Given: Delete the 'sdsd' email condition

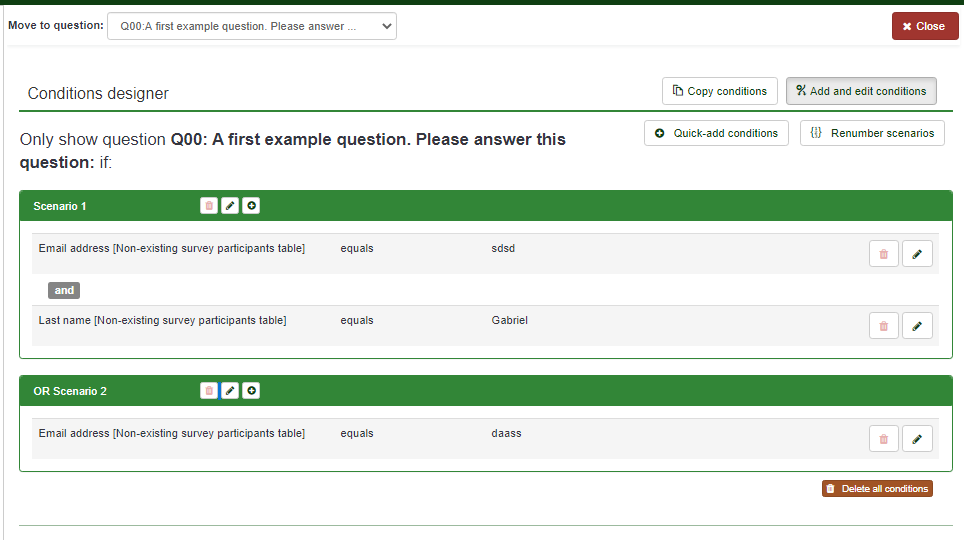Looking at the screenshot, I should pos(883,254).
